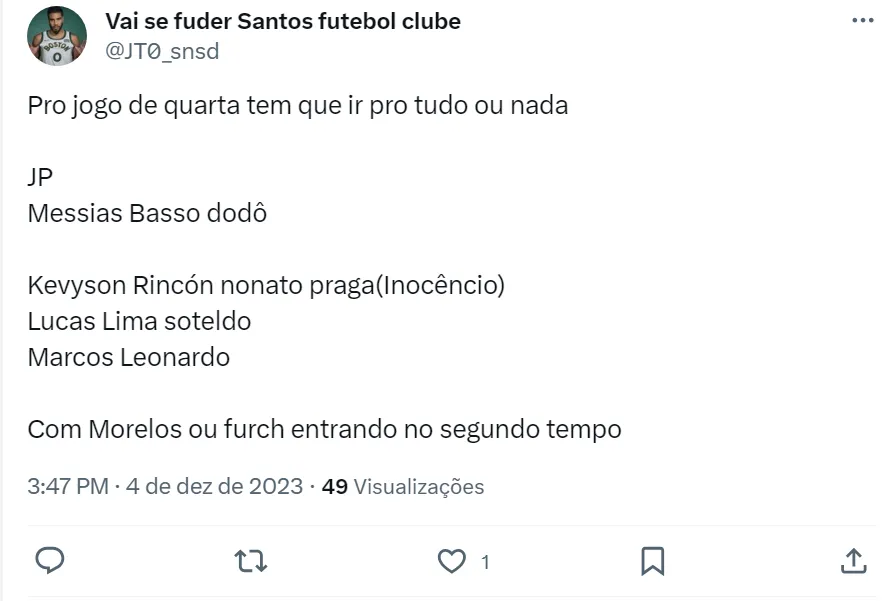Image resolution: width=891 pixels, height=601 pixels.
Task: Open the 'Vai se fuder Santos futebol clube' profile
Action: tap(283, 21)
